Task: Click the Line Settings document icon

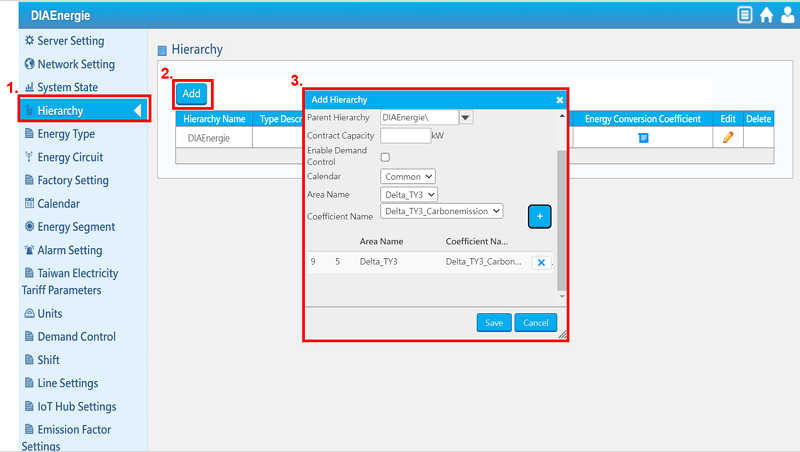Action: [x=30, y=383]
